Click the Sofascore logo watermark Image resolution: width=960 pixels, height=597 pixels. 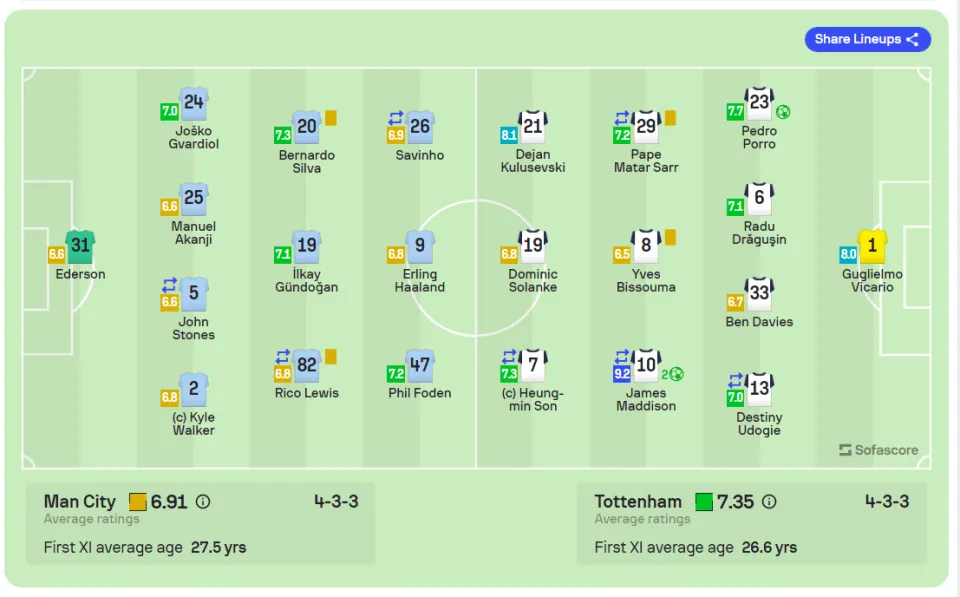879,450
